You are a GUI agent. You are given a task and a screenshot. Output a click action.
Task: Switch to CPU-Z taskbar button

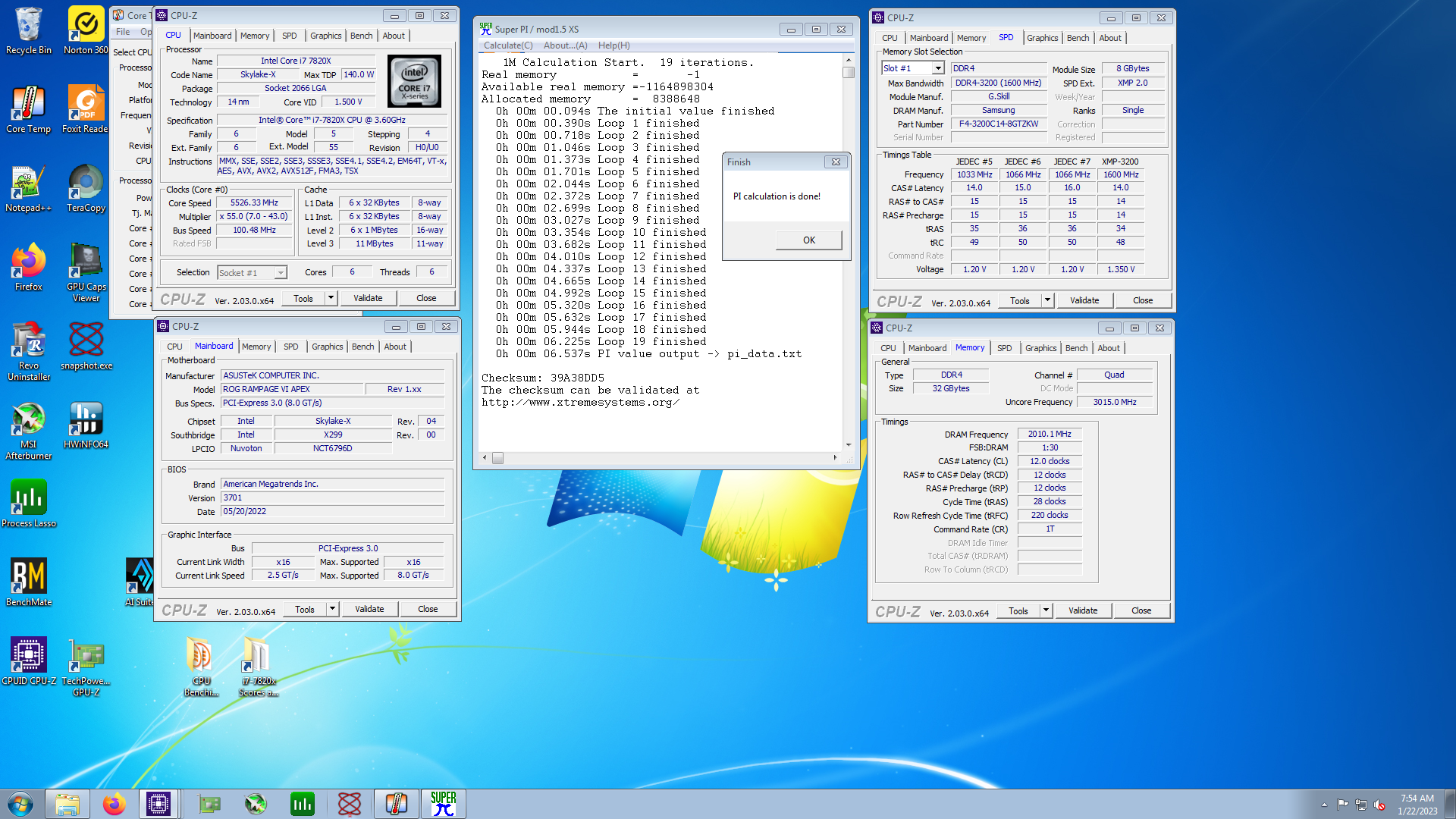pos(158,804)
